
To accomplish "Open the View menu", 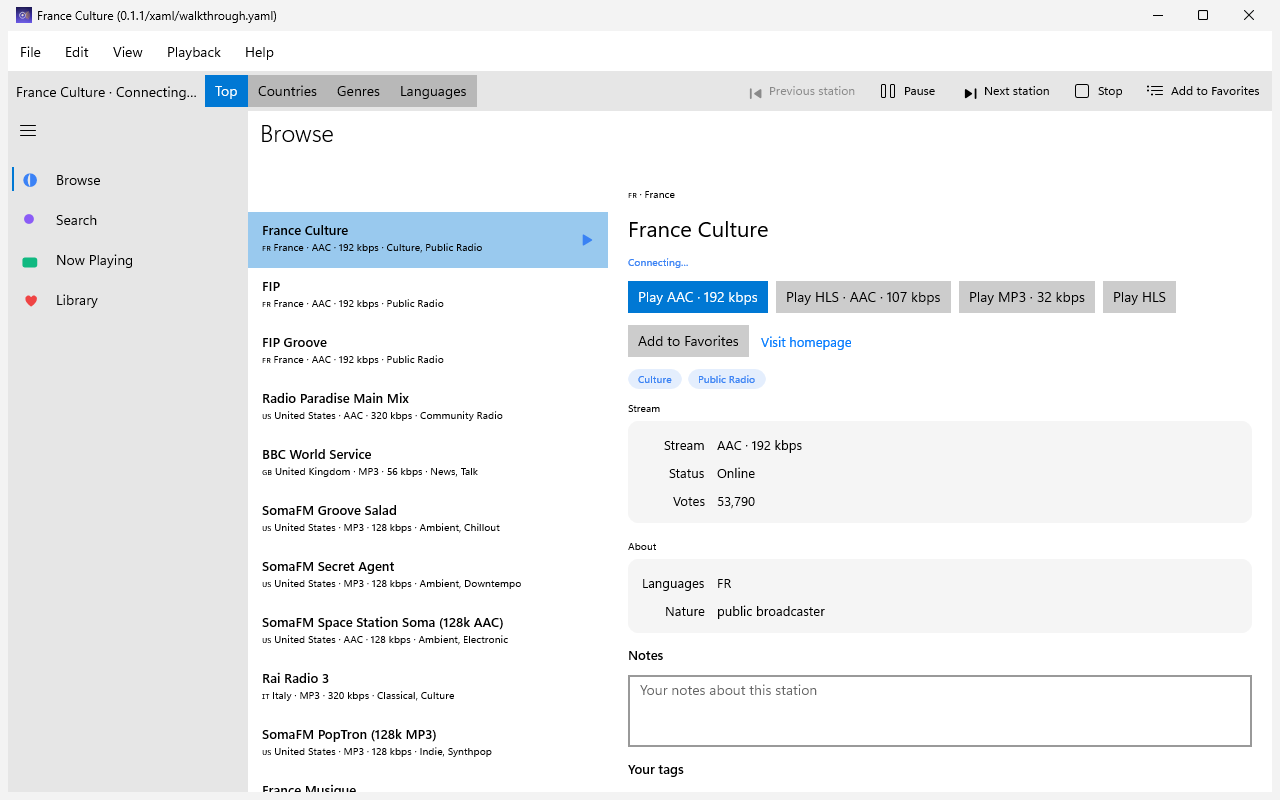I will click(x=128, y=52).
